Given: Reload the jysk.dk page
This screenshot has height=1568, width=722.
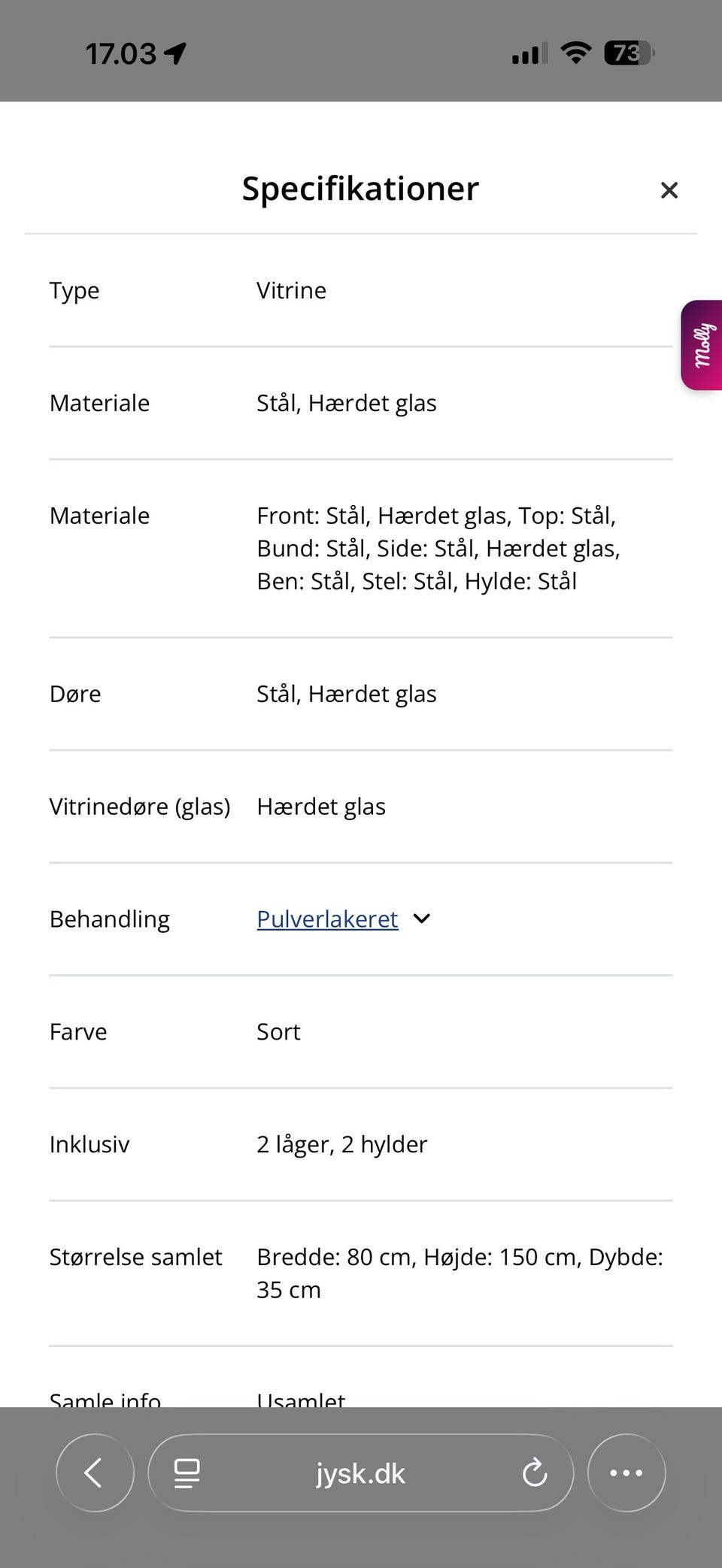Looking at the screenshot, I should [534, 1473].
